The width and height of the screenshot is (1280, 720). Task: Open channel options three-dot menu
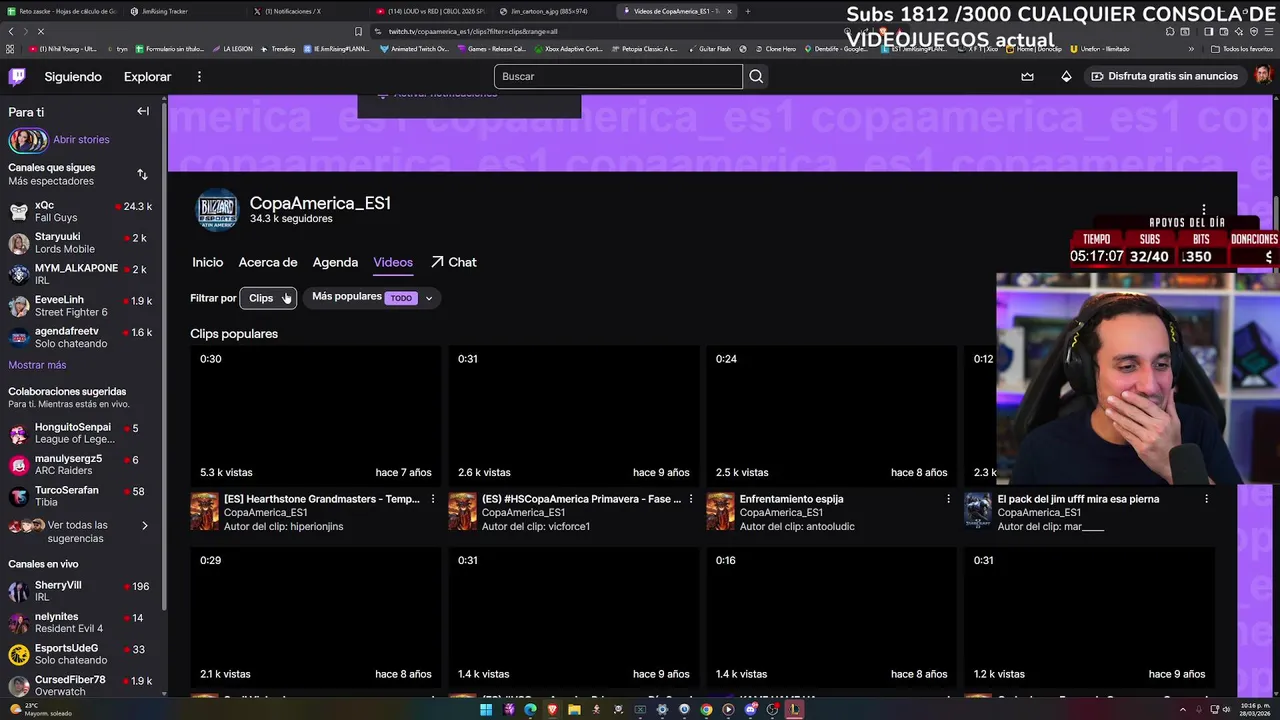[x=1204, y=210]
